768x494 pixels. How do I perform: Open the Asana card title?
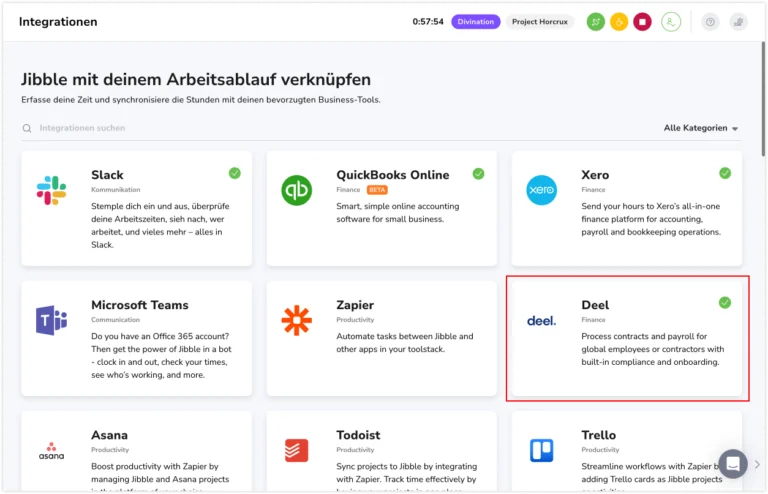pyautogui.click(x=109, y=435)
